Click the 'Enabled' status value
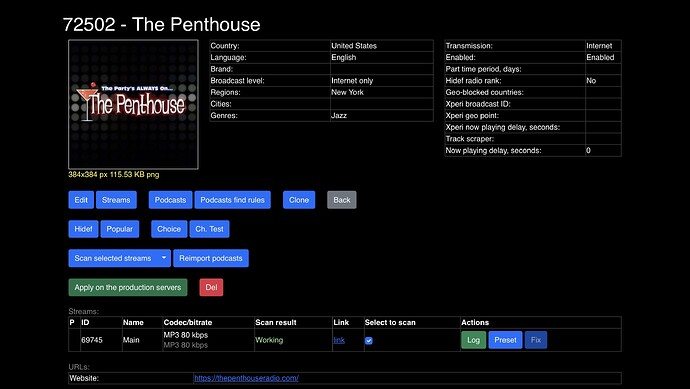This screenshot has width=690, height=389. click(x=600, y=58)
